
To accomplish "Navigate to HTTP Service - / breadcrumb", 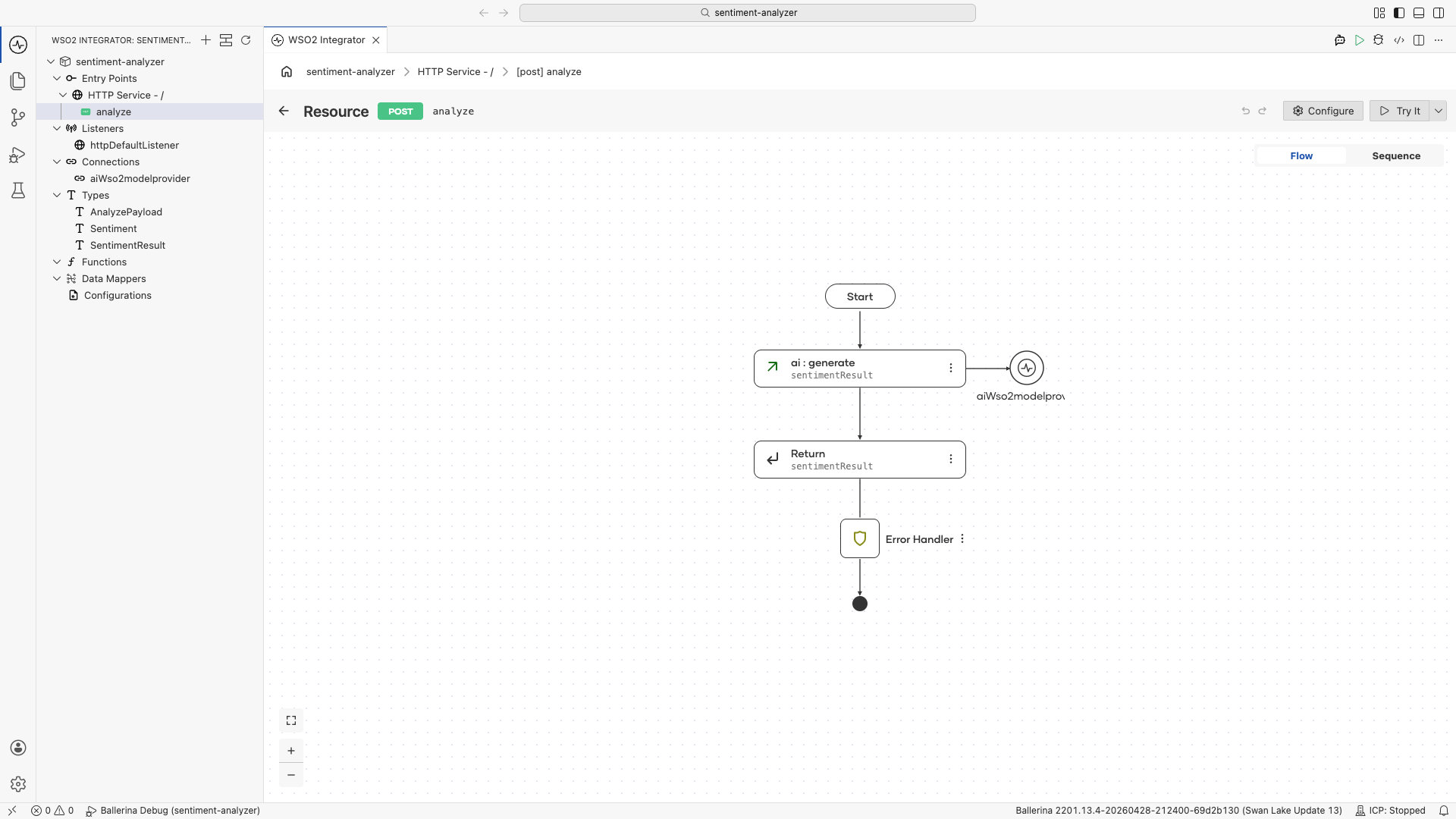I will tap(455, 71).
